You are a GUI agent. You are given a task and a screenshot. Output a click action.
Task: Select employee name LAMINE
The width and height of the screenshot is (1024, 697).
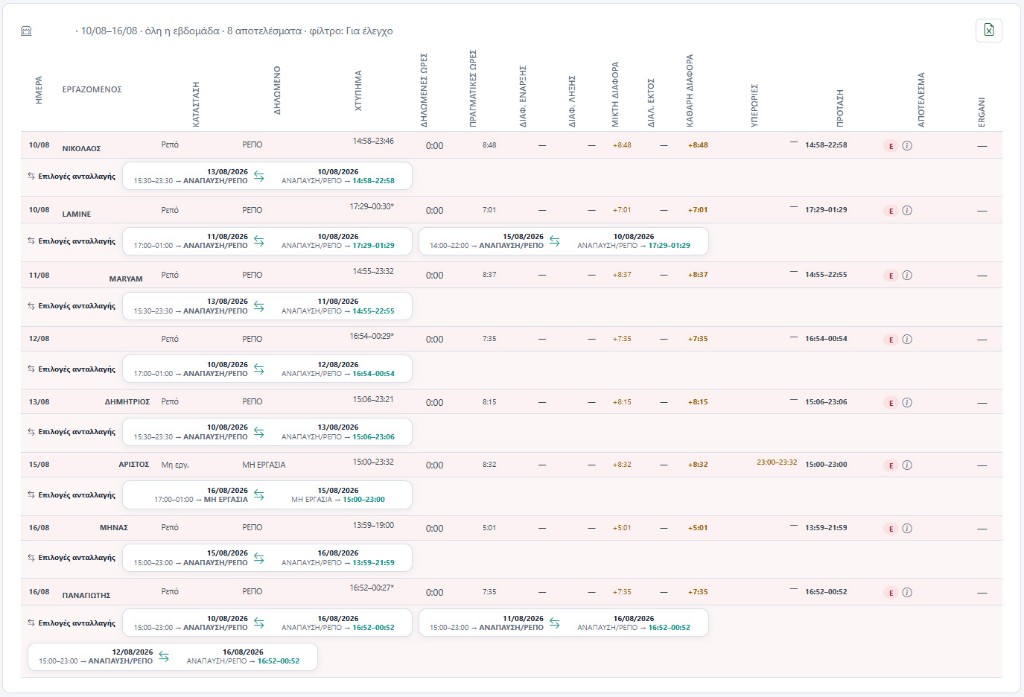click(76, 214)
